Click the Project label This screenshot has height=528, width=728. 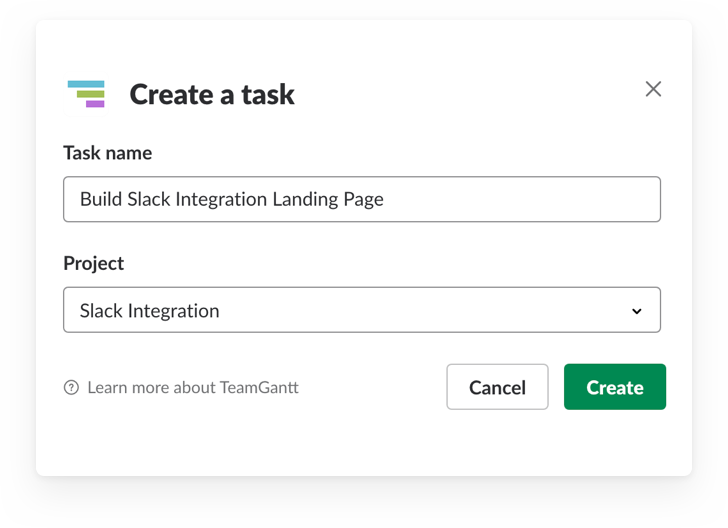(94, 263)
